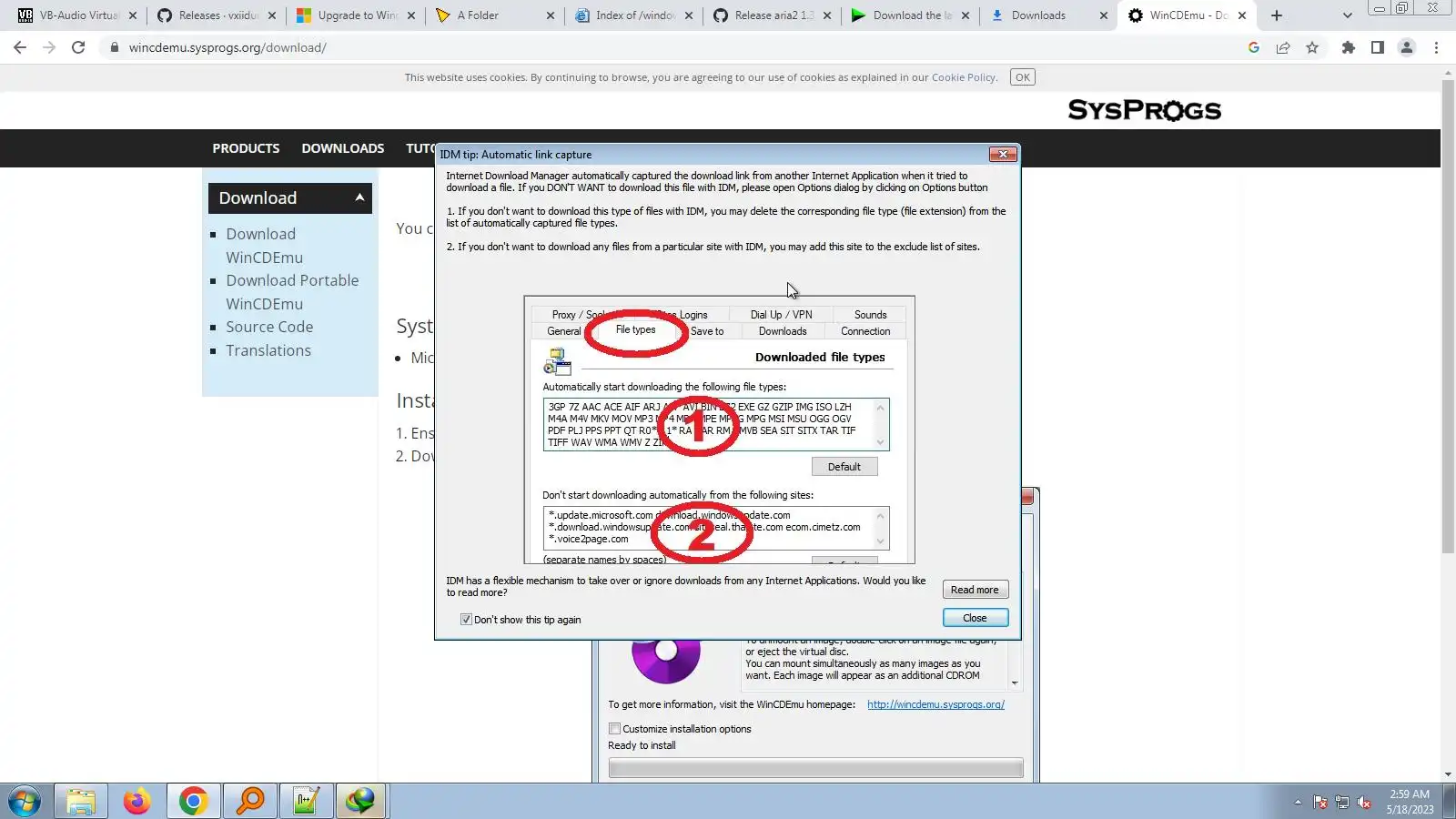Image resolution: width=1456 pixels, height=819 pixels.
Task: Open the Source Code sidebar link
Action: pos(269,327)
